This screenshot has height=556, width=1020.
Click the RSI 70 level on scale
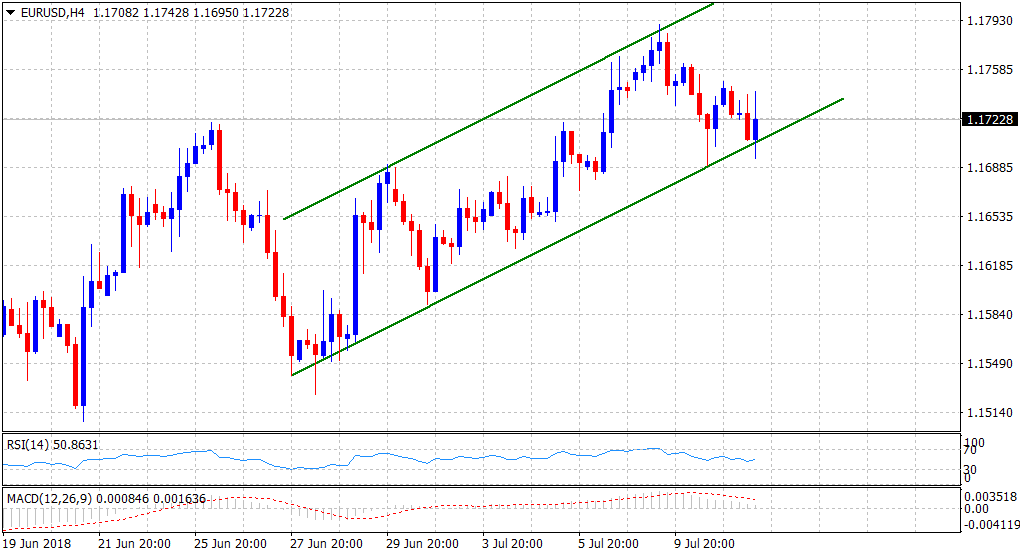(968, 452)
